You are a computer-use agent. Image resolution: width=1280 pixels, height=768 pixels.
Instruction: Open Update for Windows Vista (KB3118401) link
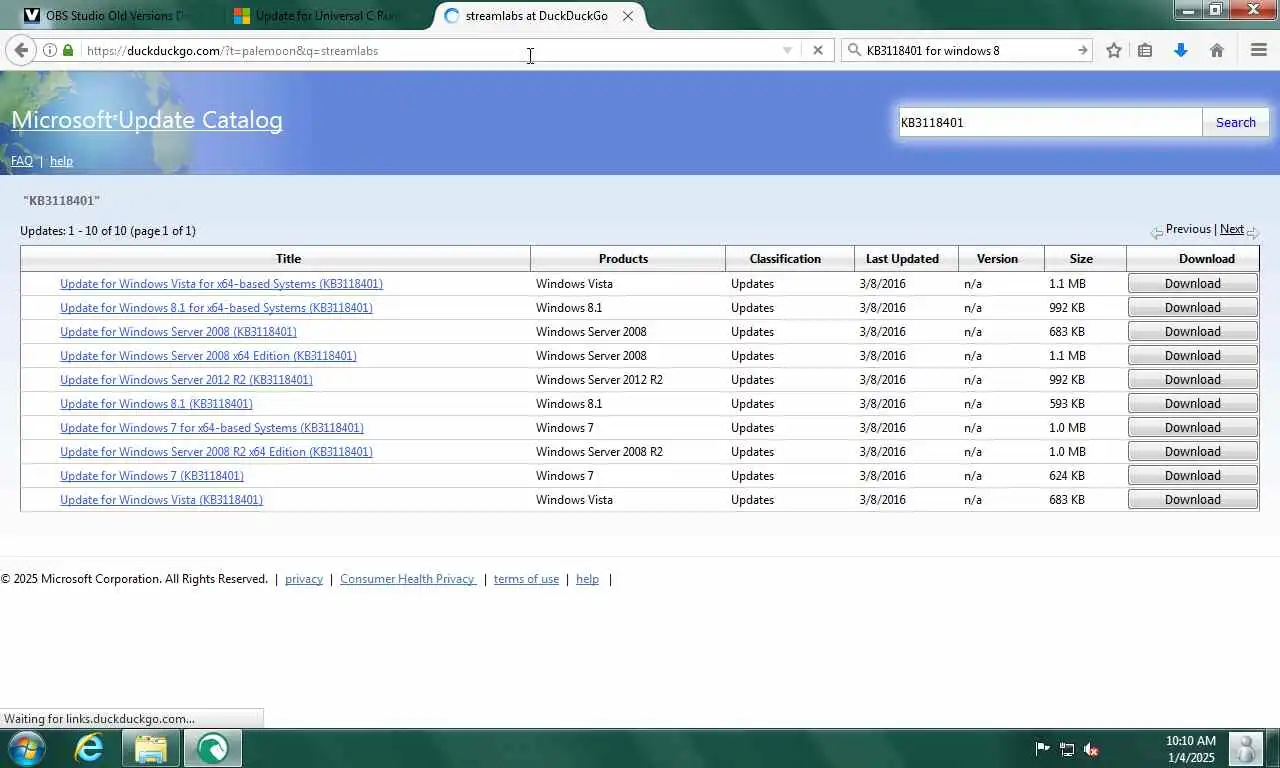[x=161, y=500]
